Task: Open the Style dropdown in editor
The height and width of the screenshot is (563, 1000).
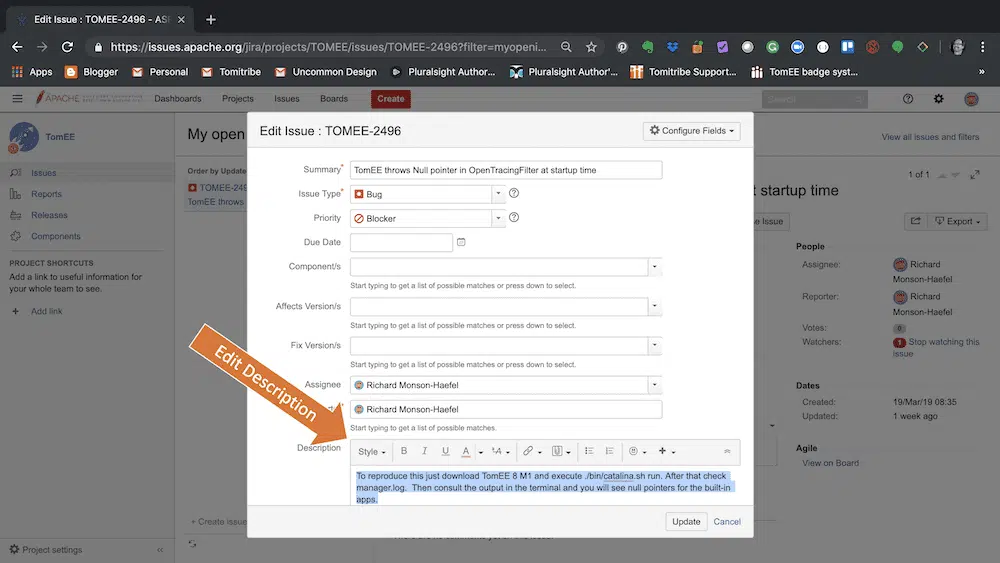Action: point(371,451)
